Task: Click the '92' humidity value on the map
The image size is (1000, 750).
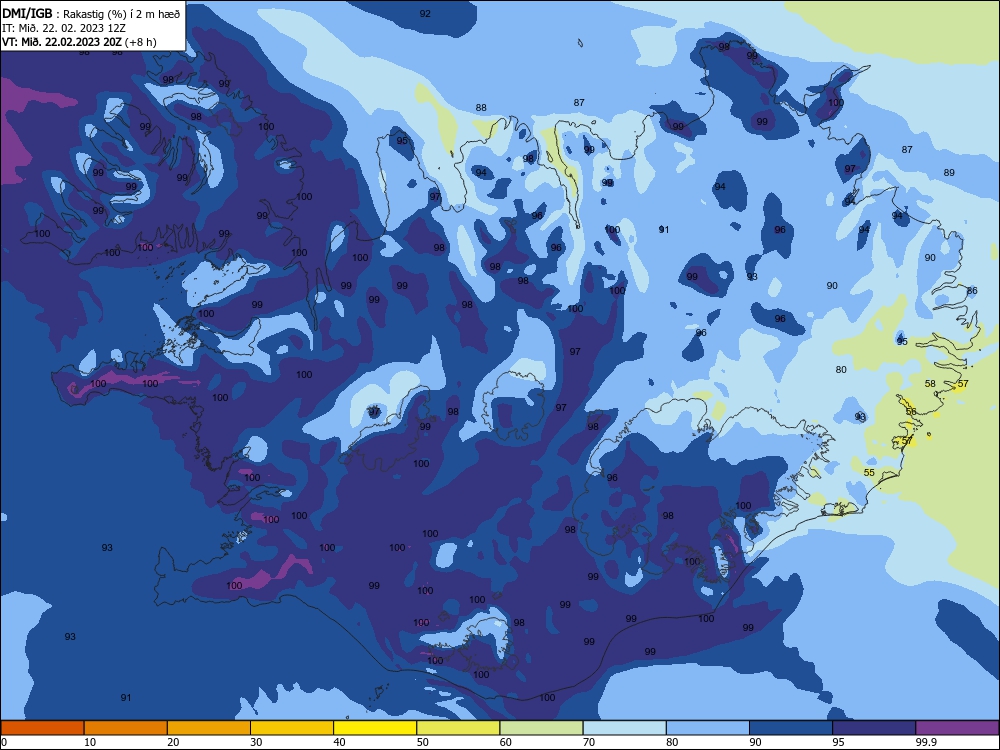Action: pos(425,13)
